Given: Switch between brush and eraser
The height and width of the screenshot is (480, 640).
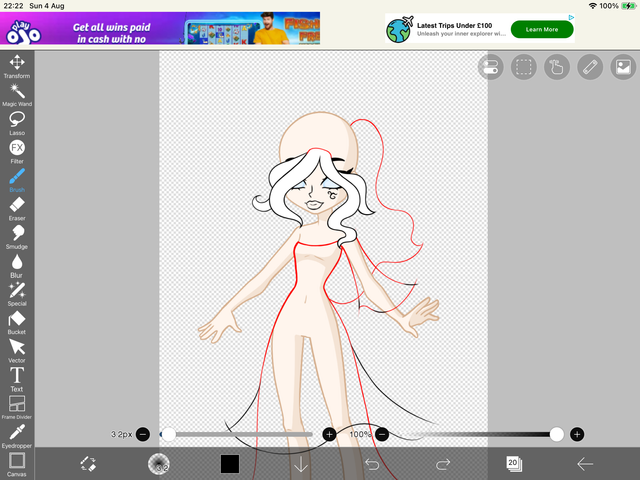Looking at the screenshot, I should pyautogui.click(x=88, y=464).
